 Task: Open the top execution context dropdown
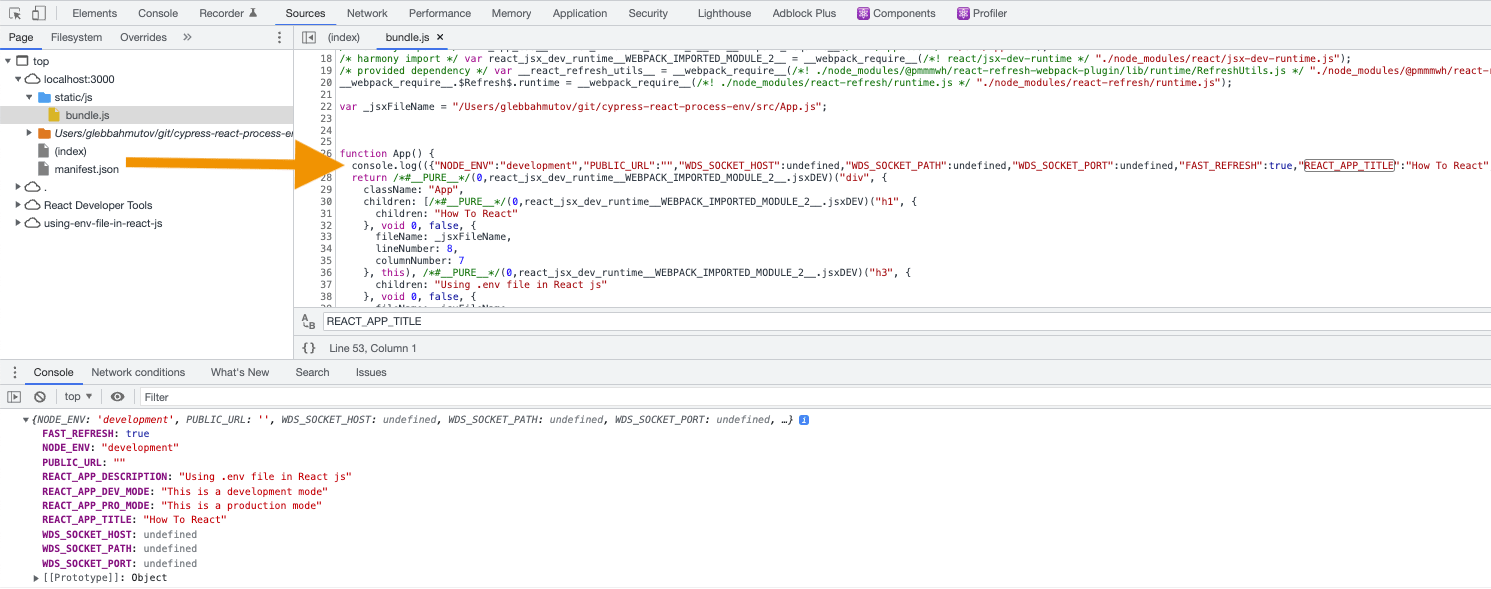point(76,396)
